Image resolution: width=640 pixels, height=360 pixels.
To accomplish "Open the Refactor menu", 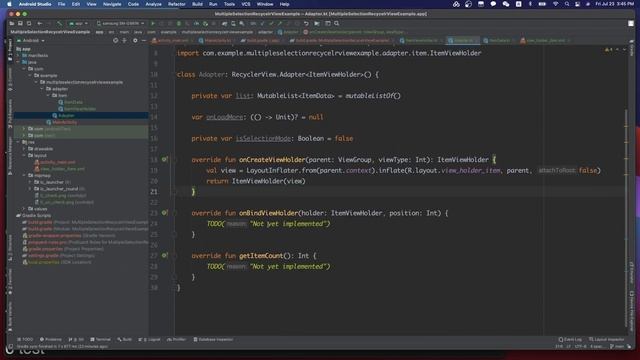I will [177, 4].
